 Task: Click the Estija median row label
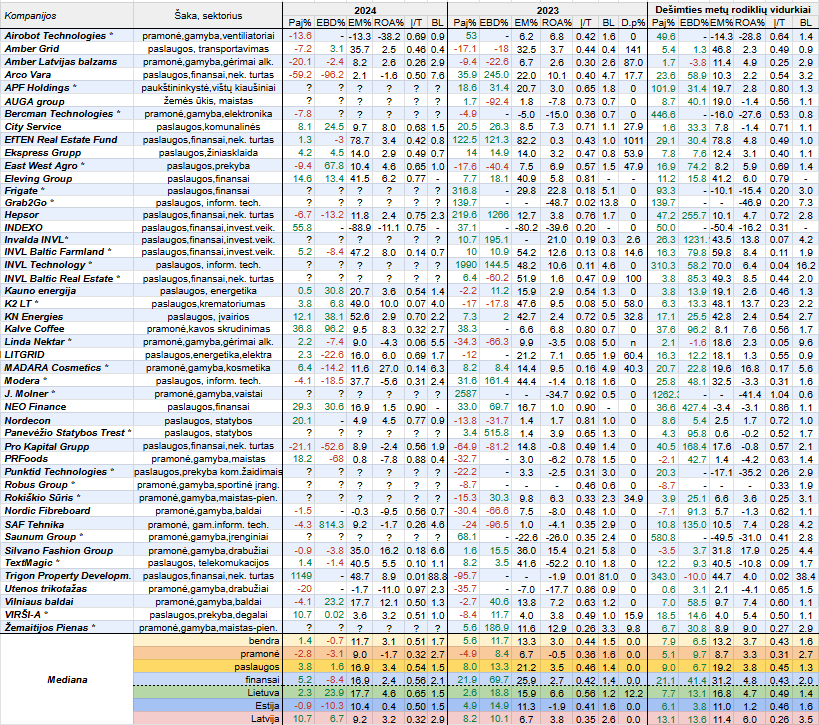267,706
